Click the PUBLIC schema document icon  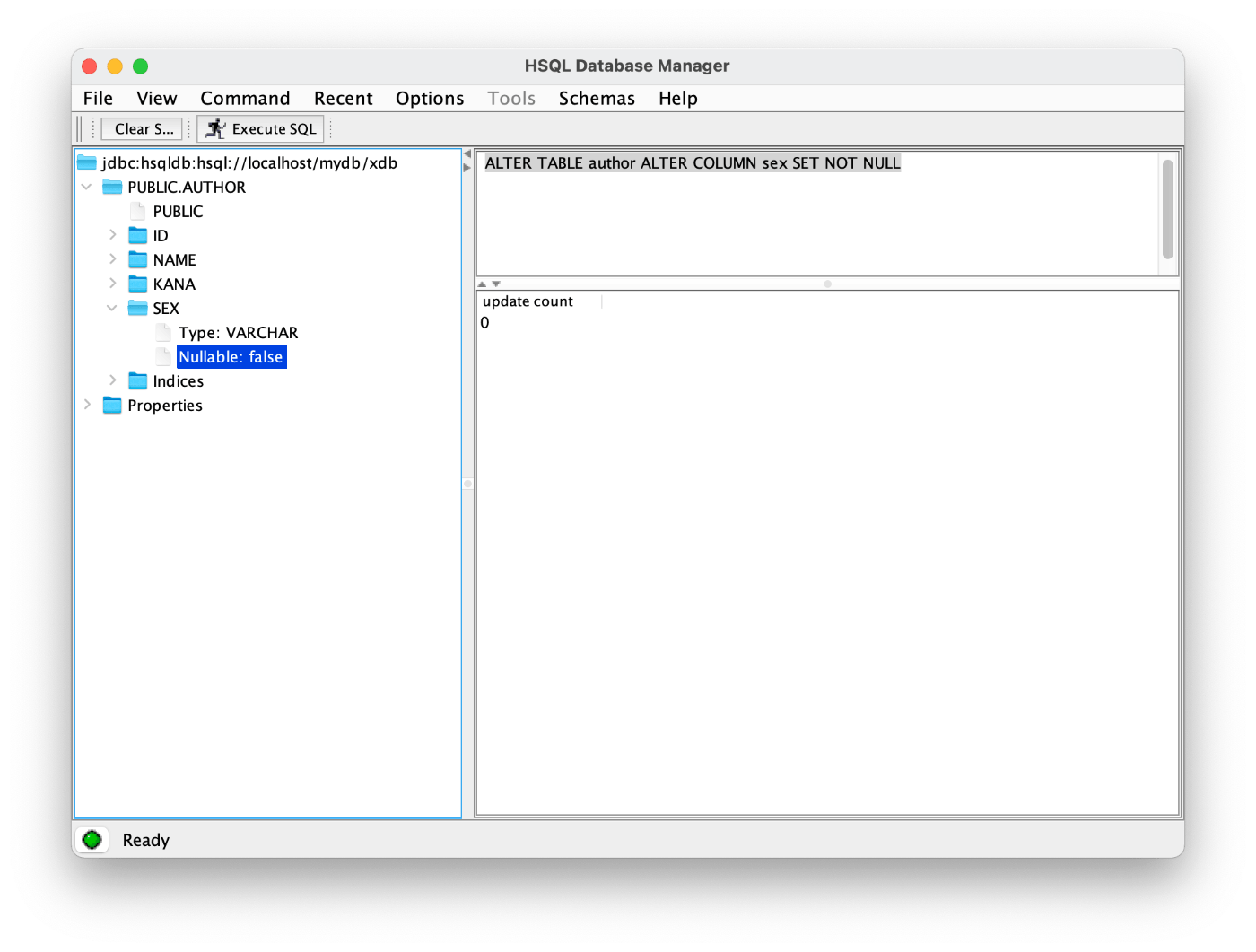click(x=137, y=211)
